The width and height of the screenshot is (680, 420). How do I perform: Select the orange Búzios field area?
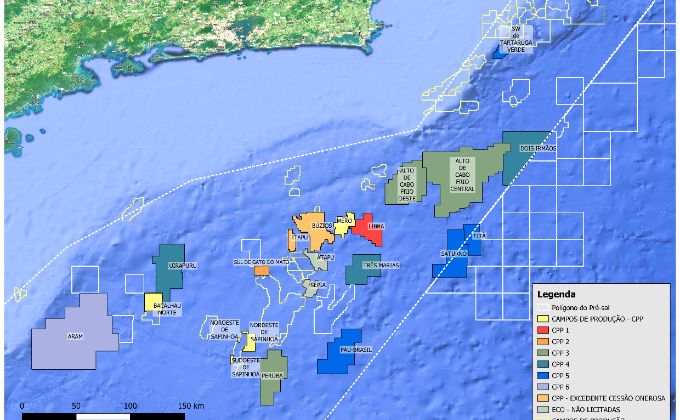pyautogui.click(x=313, y=227)
